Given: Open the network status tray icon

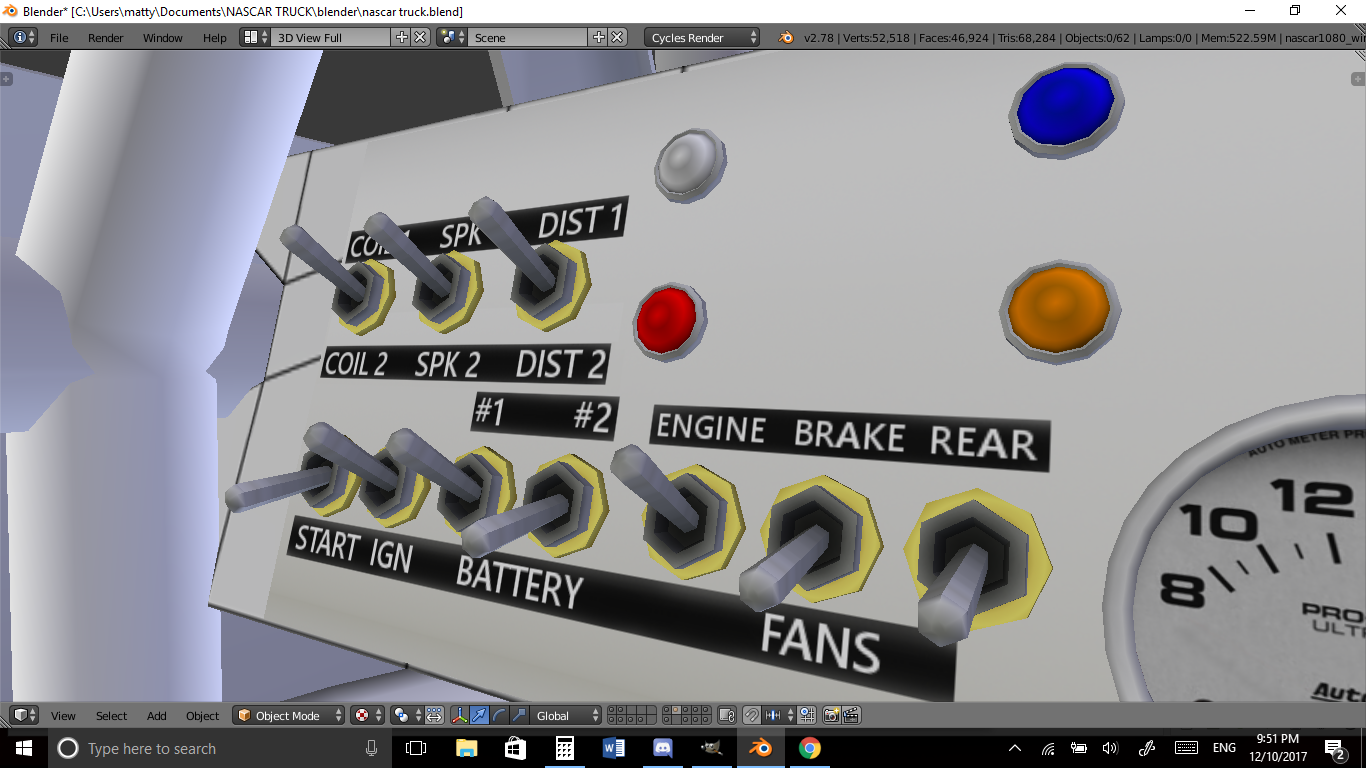Looking at the screenshot, I should click(1048, 748).
